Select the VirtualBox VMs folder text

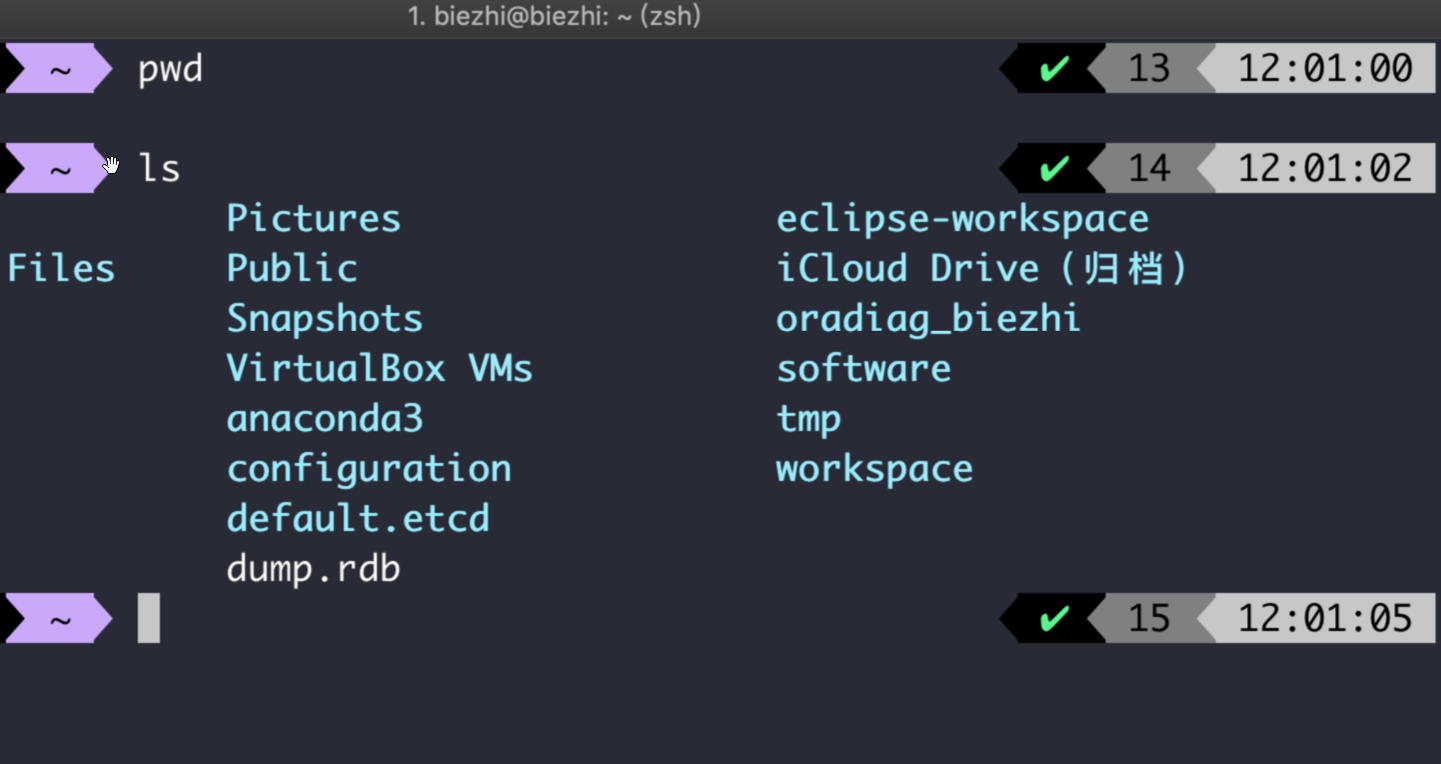click(380, 369)
